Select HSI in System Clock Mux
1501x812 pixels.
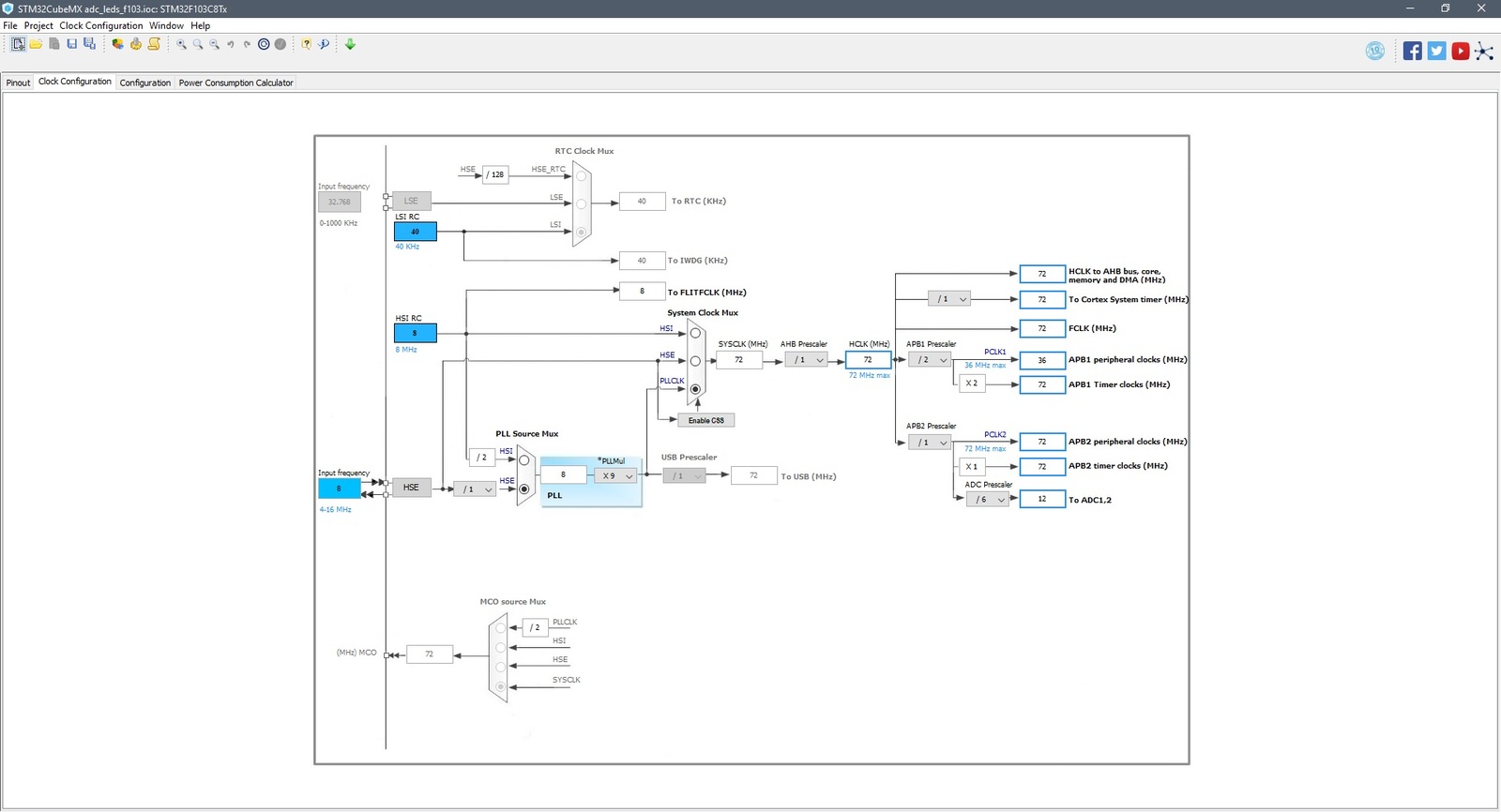[x=695, y=333]
